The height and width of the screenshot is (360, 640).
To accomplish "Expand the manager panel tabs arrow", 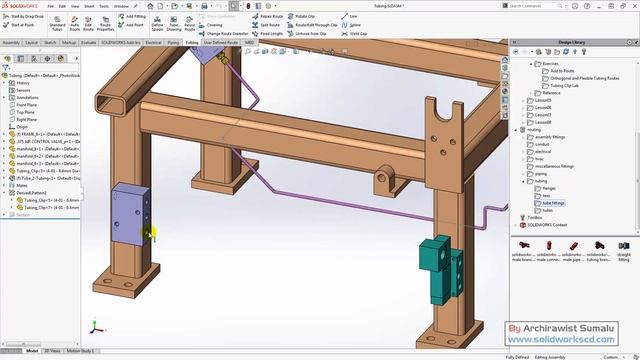I will coord(76,59).
